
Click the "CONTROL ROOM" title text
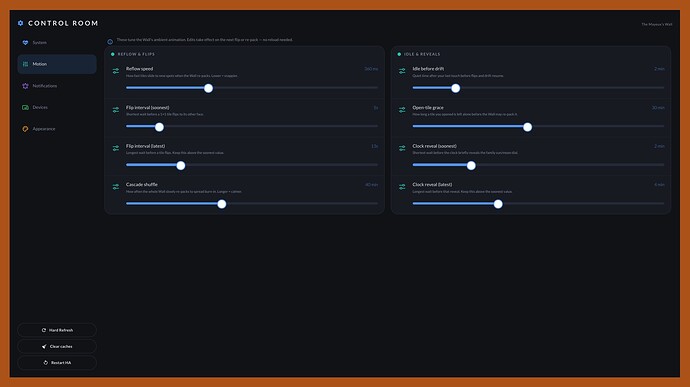click(x=63, y=23)
